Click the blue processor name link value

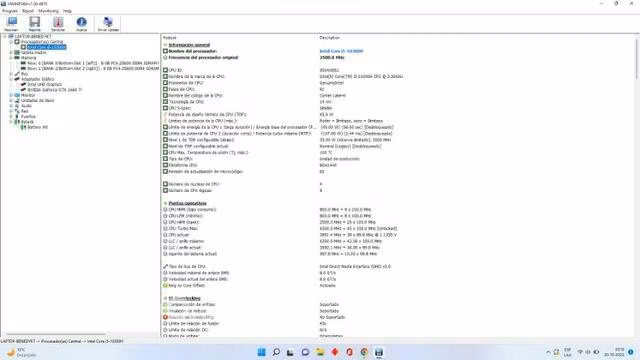coord(341,51)
